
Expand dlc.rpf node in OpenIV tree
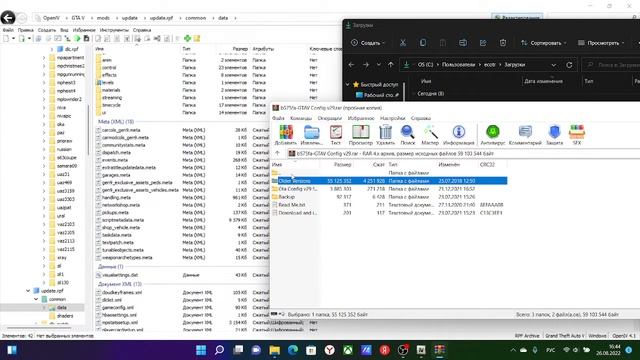coord(52,49)
